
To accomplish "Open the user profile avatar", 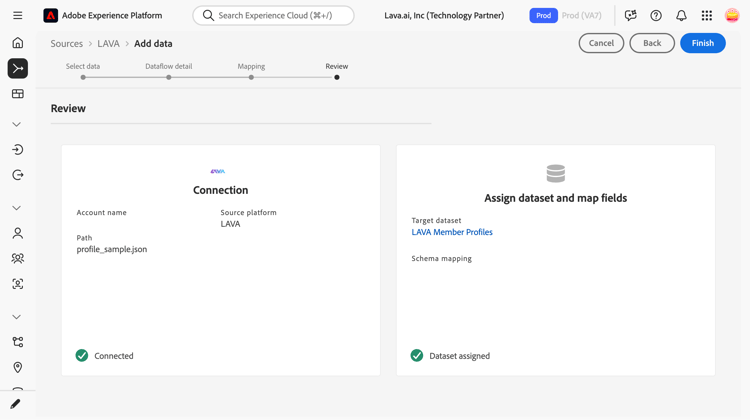I will coord(732,15).
